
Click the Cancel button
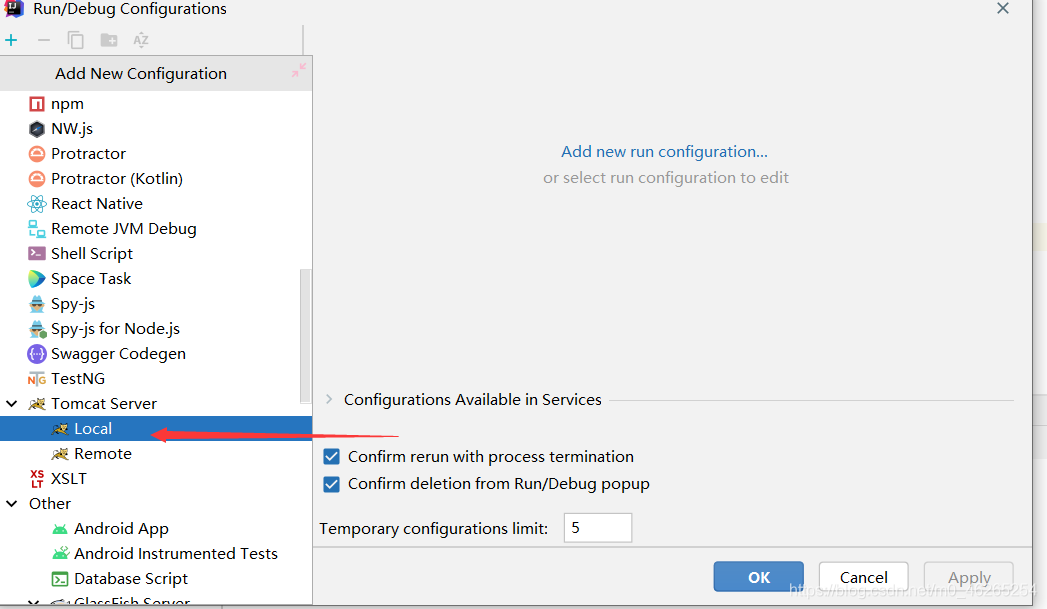point(863,577)
